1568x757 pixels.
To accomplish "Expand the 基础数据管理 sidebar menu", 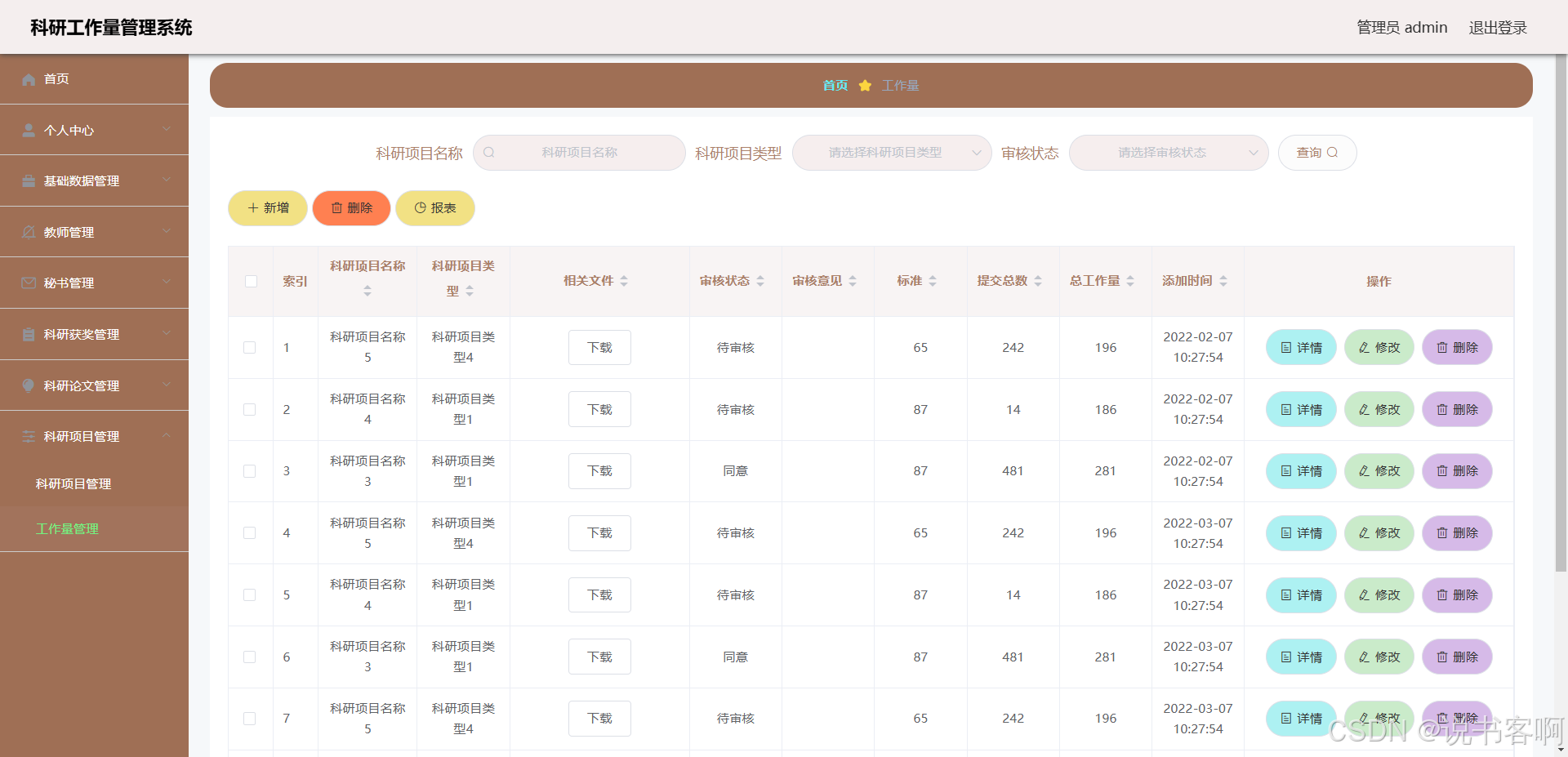I will point(94,181).
